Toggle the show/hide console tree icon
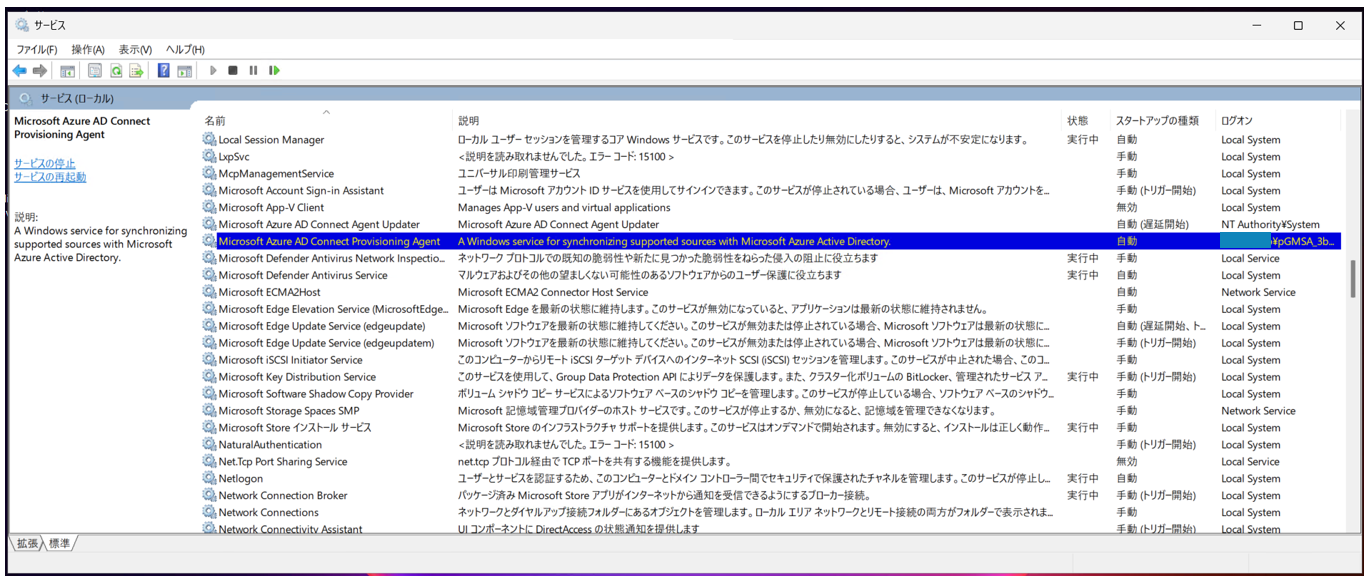The image size is (1370, 583). 68,71
